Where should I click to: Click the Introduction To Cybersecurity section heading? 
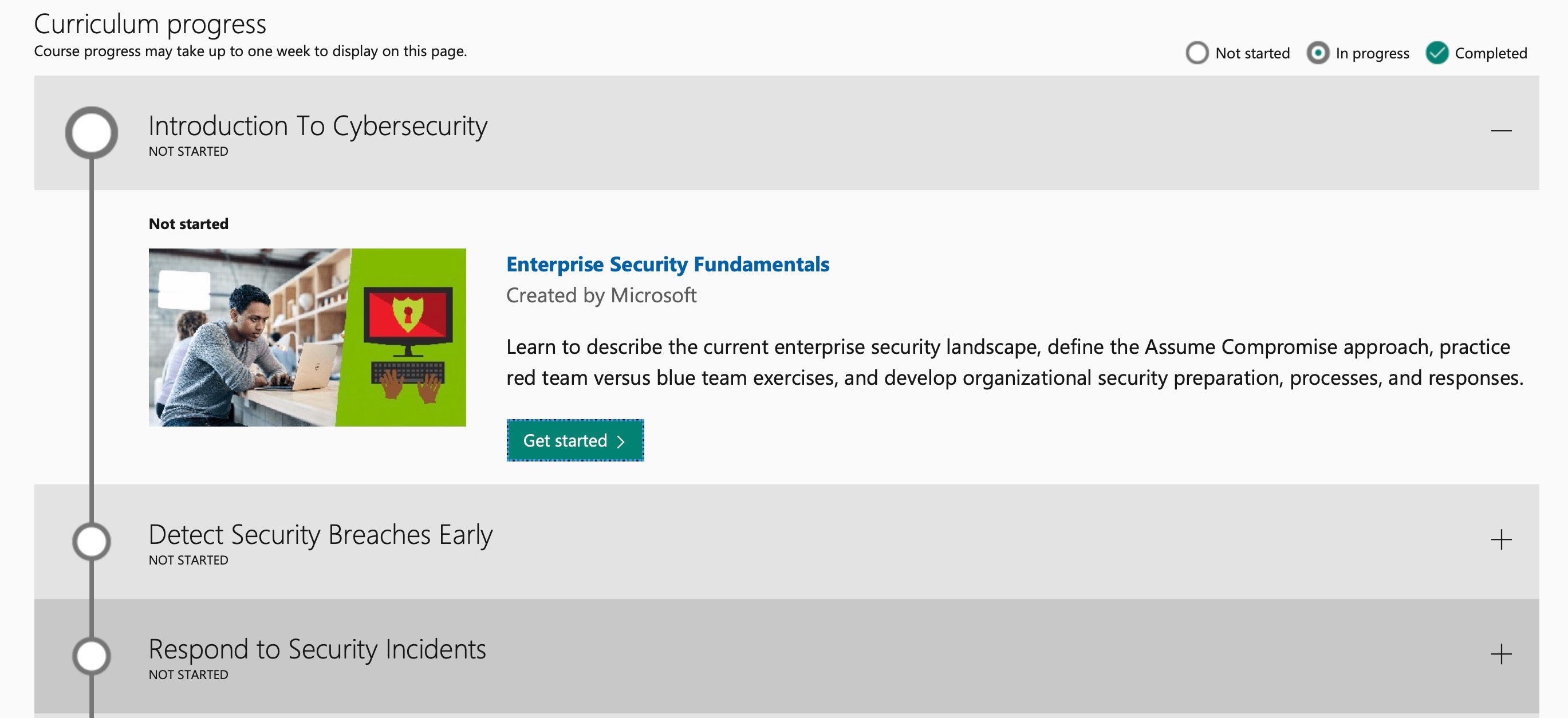coord(318,126)
